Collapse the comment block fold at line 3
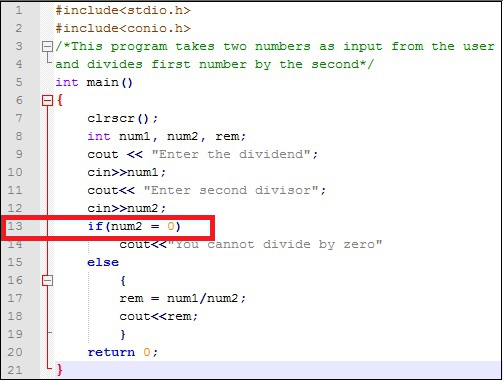503x380 pixels. 48,46
